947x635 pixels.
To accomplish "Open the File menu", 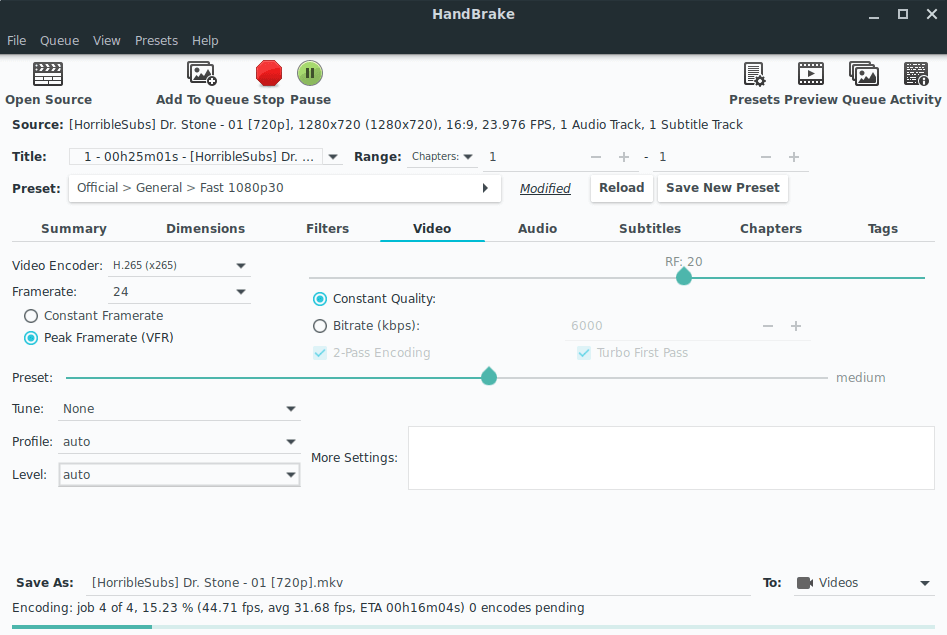I will tap(16, 40).
